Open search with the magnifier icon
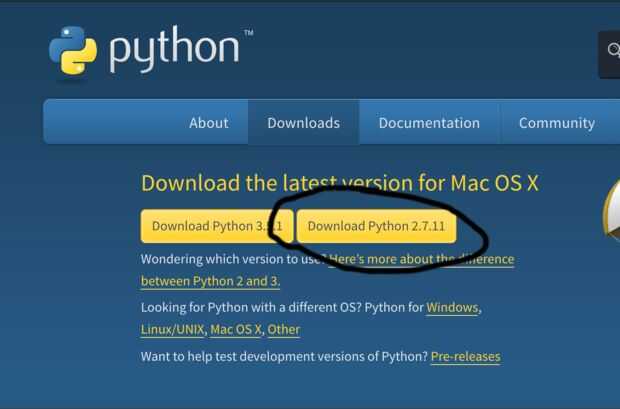 [611, 50]
